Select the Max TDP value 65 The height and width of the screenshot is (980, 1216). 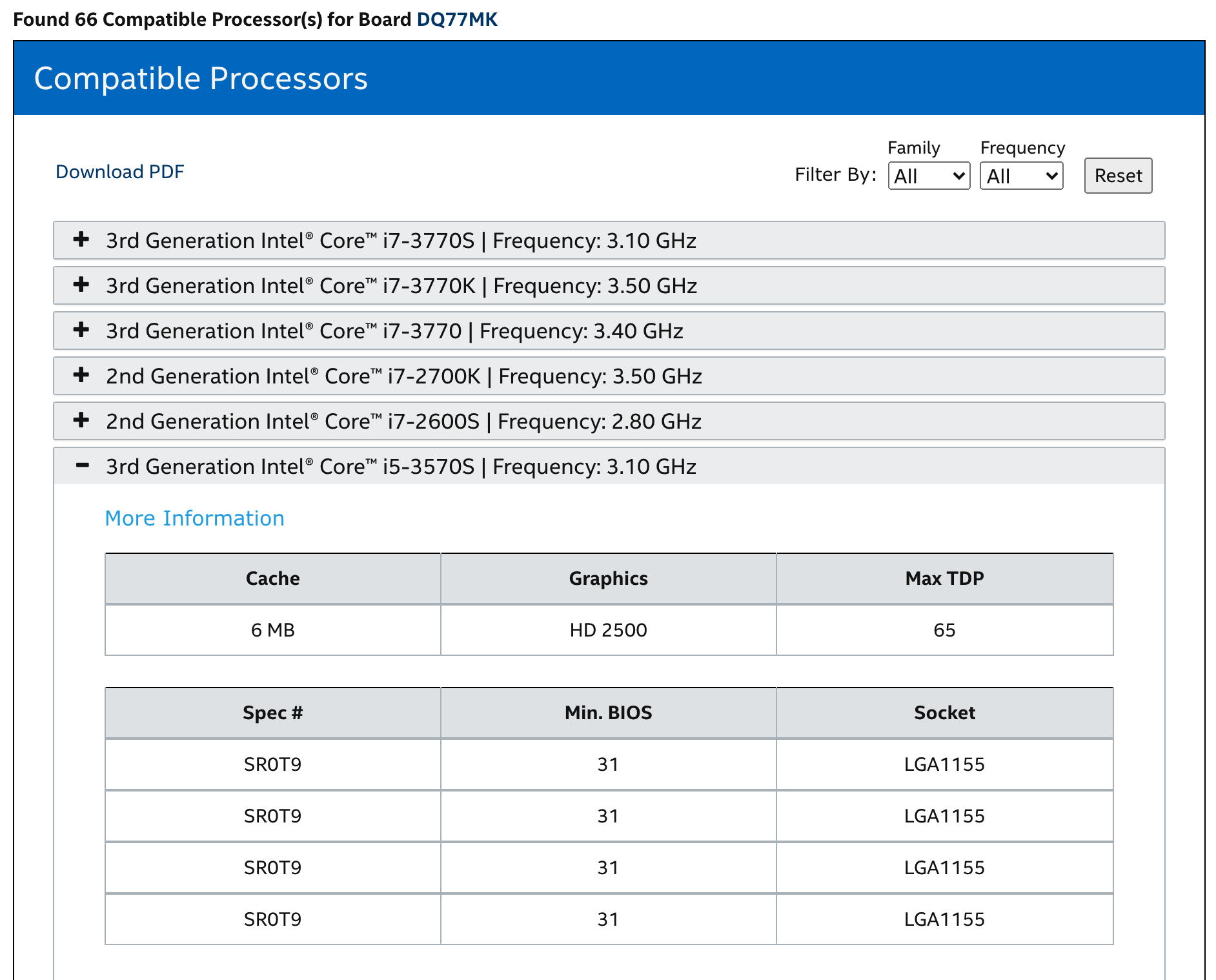pos(944,630)
